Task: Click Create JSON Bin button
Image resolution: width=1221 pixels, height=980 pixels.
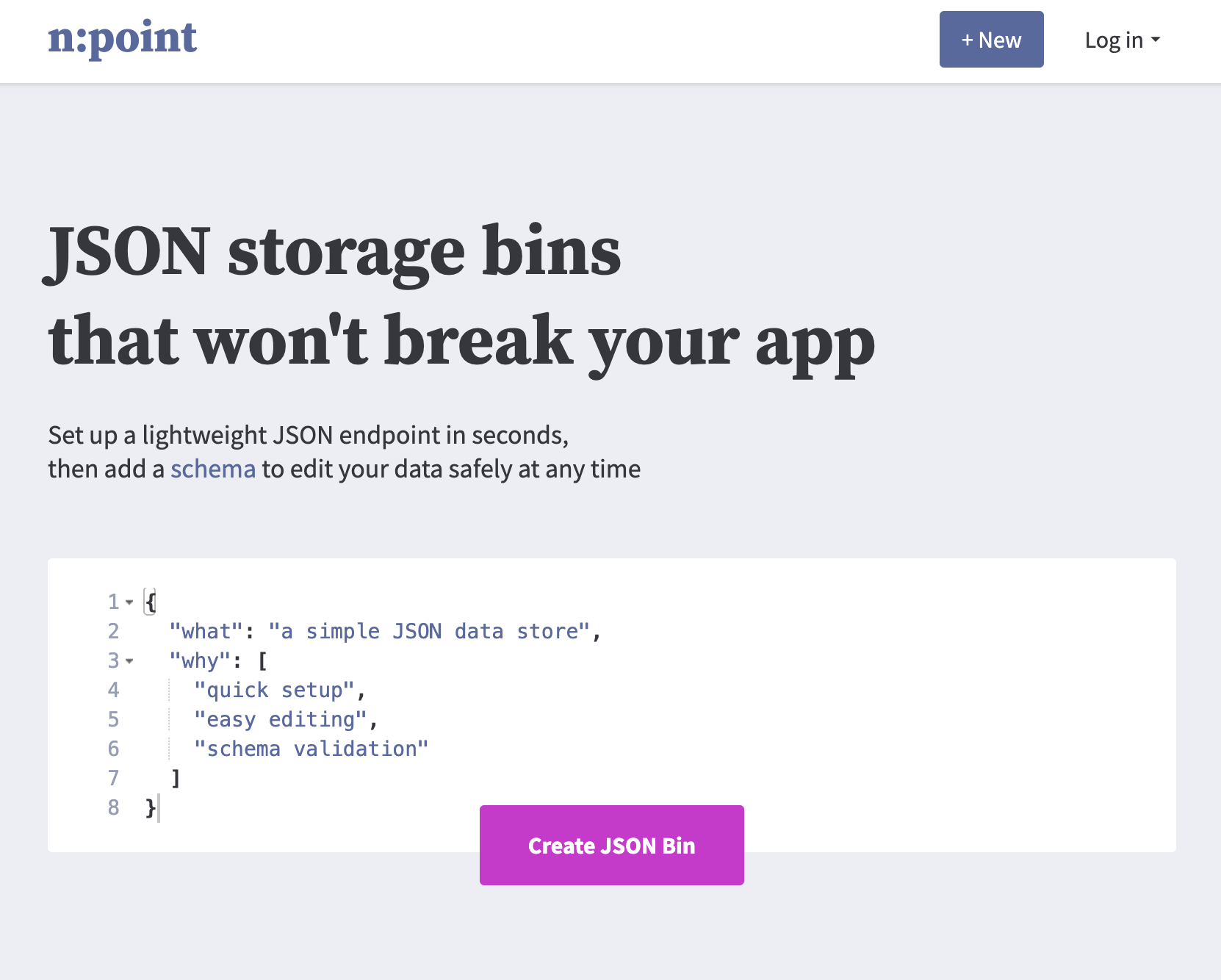Action: pos(611,845)
